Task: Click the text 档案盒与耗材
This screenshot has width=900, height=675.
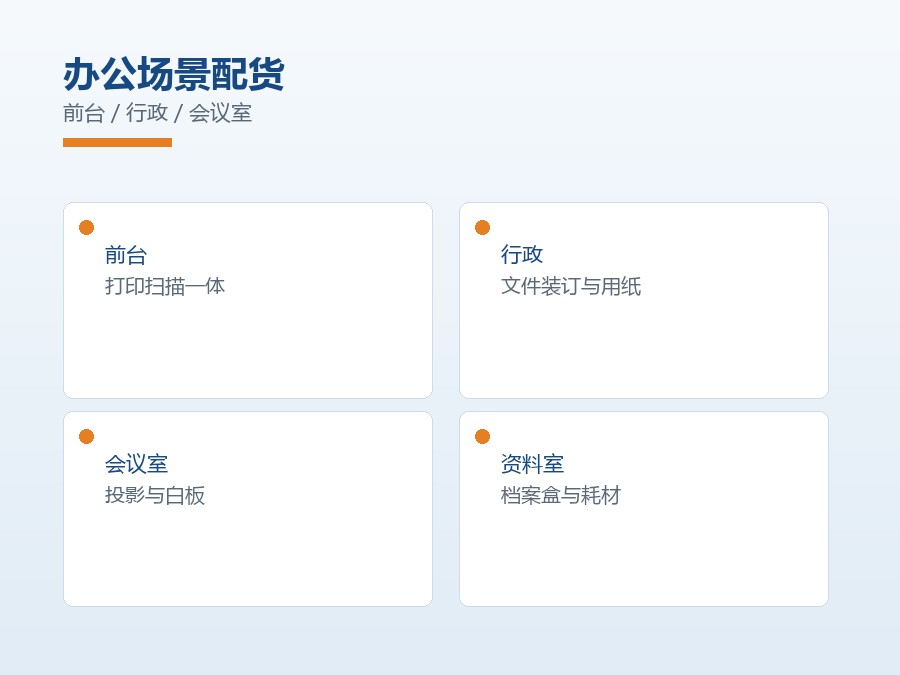Action: coord(561,495)
